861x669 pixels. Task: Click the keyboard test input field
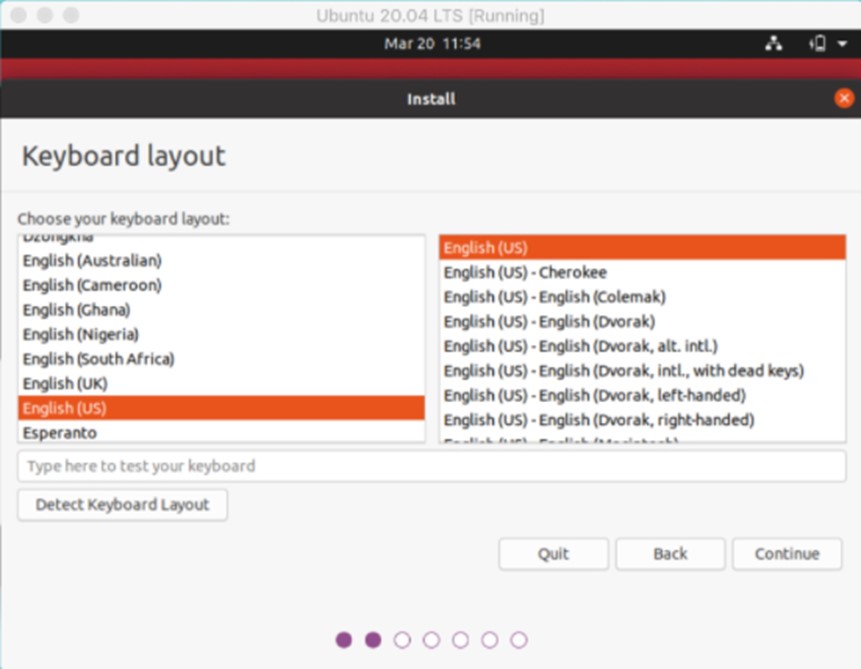(x=432, y=466)
